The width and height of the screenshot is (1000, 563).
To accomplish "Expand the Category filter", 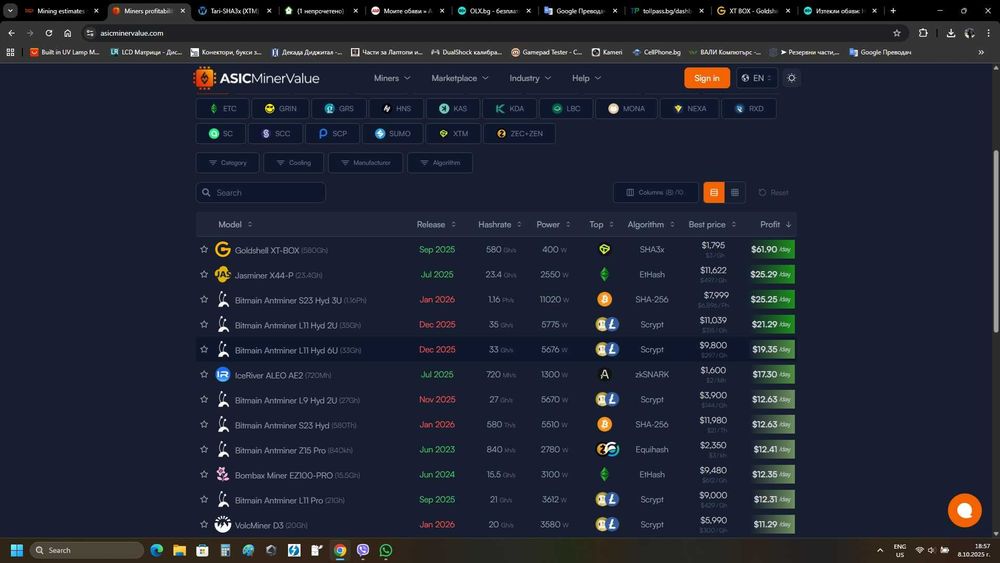I will pyautogui.click(x=228, y=163).
